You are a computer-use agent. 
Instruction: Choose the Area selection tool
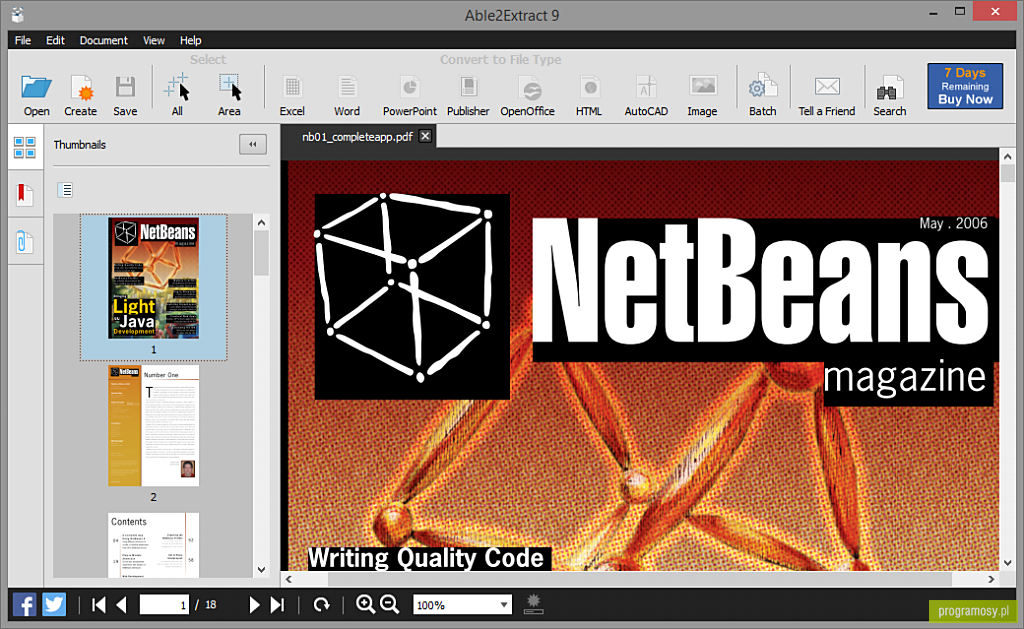229,87
